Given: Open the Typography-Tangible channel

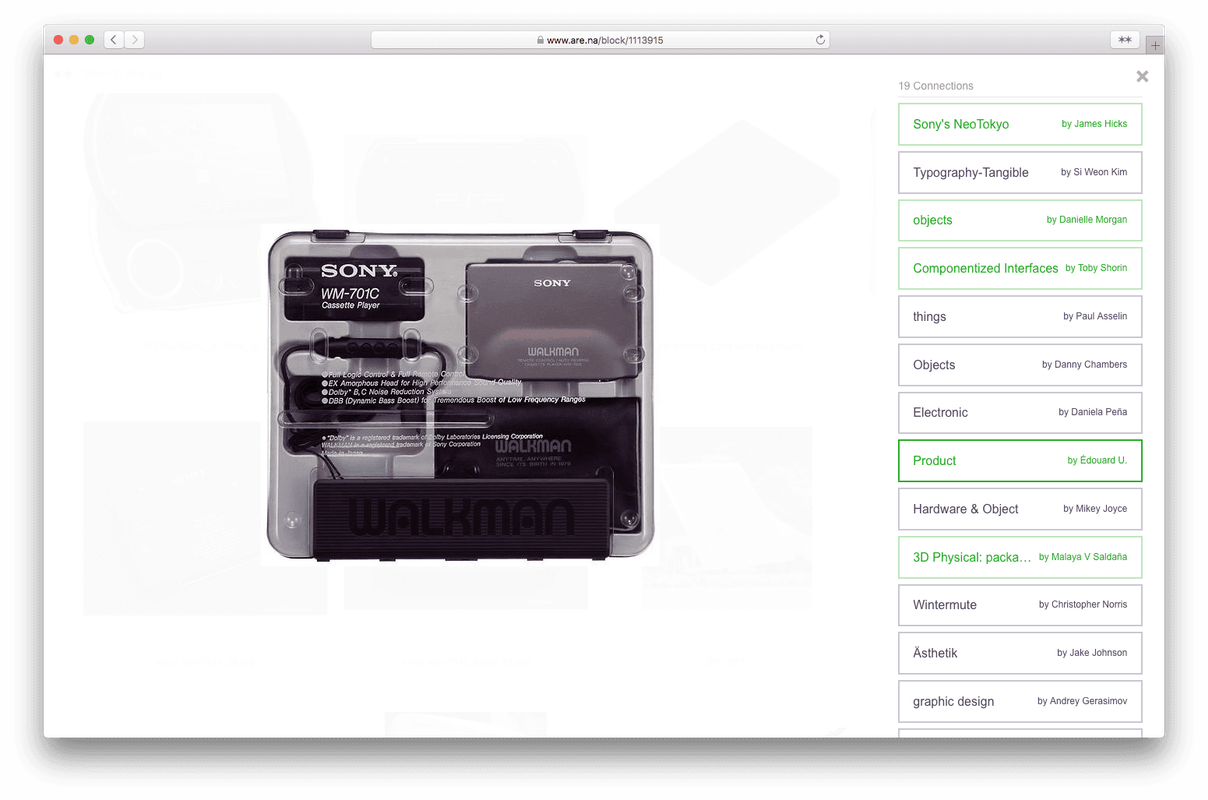Looking at the screenshot, I should (x=1020, y=172).
